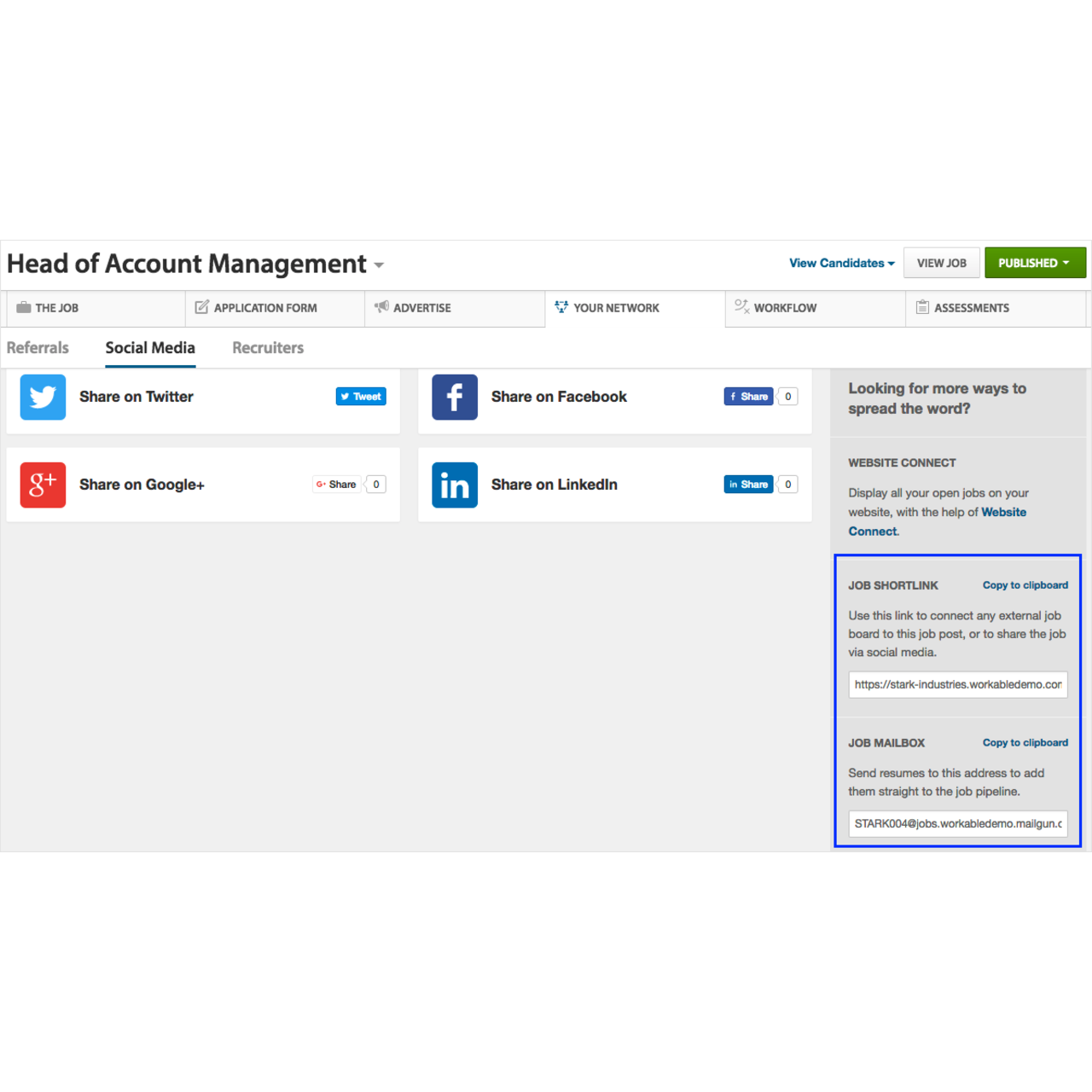Click the Twitter bird icon
This screenshot has height=1092, width=1092.
tap(43, 397)
